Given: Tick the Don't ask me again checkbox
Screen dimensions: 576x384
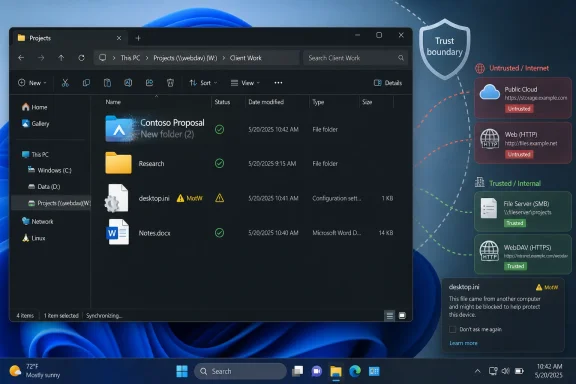Looking at the screenshot, I should pyautogui.click(x=453, y=329).
